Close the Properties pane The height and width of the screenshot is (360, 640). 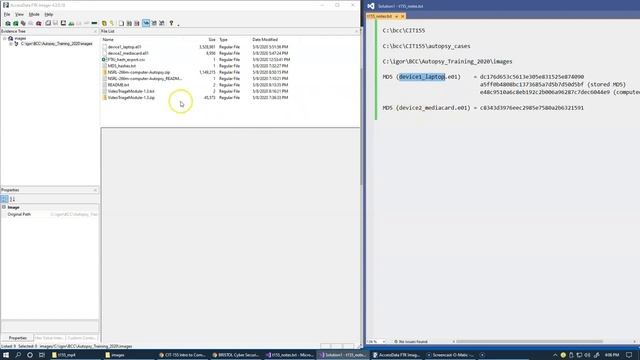click(x=95, y=190)
